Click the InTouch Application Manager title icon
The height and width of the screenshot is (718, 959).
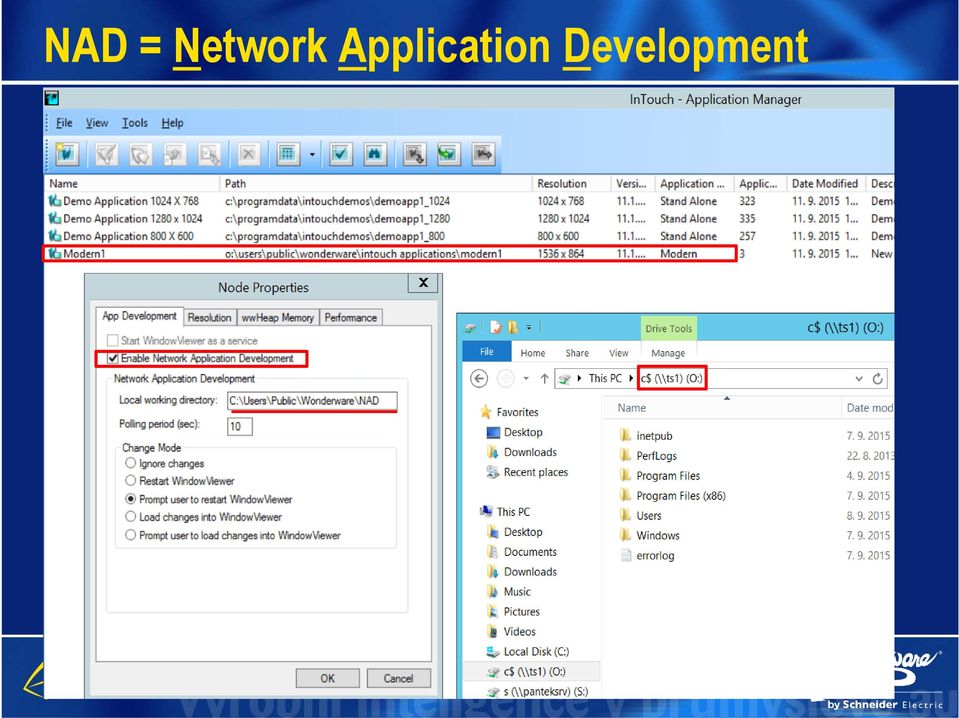coord(51,98)
